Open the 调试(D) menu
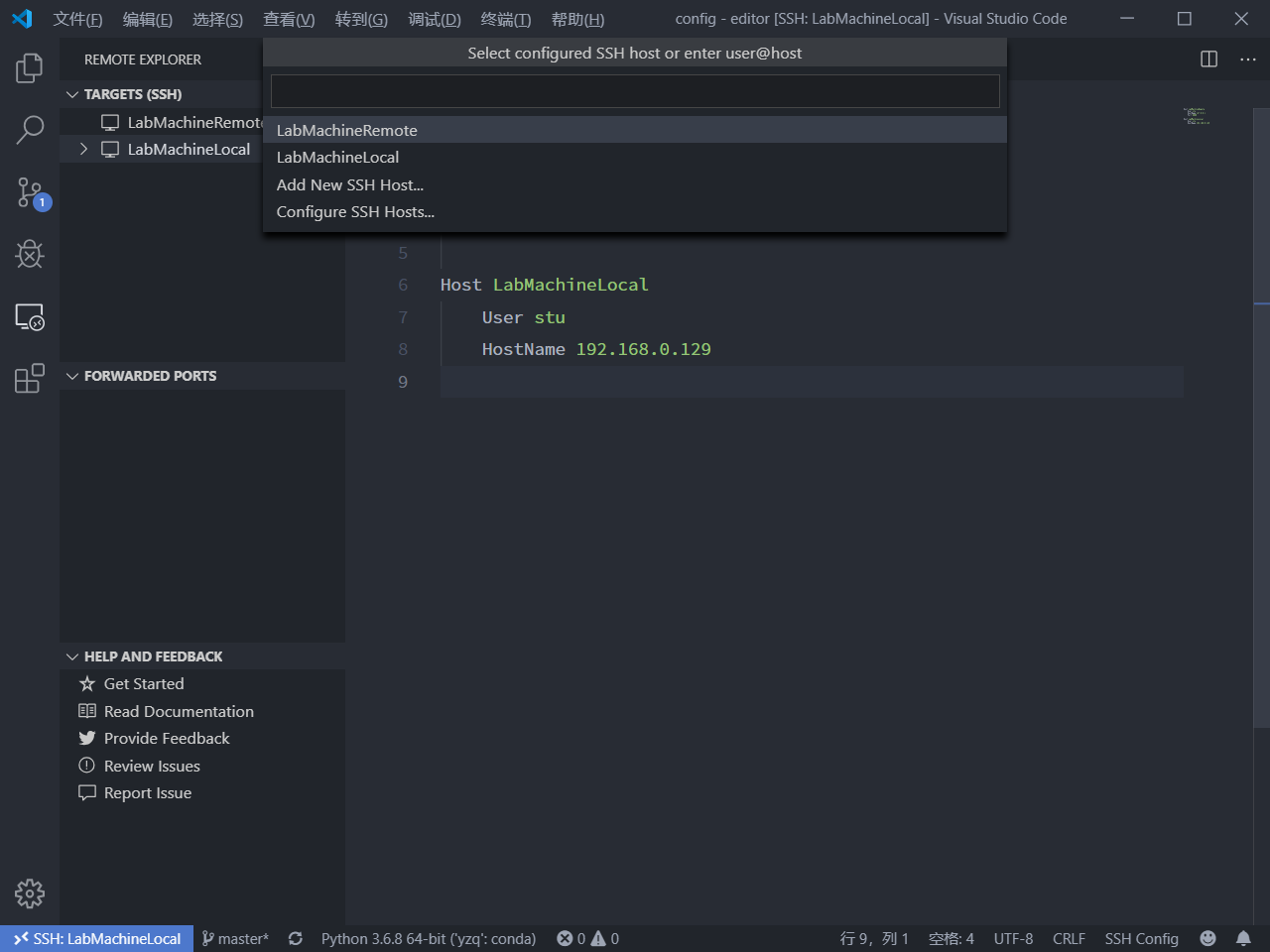This screenshot has width=1270, height=952. [435, 19]
